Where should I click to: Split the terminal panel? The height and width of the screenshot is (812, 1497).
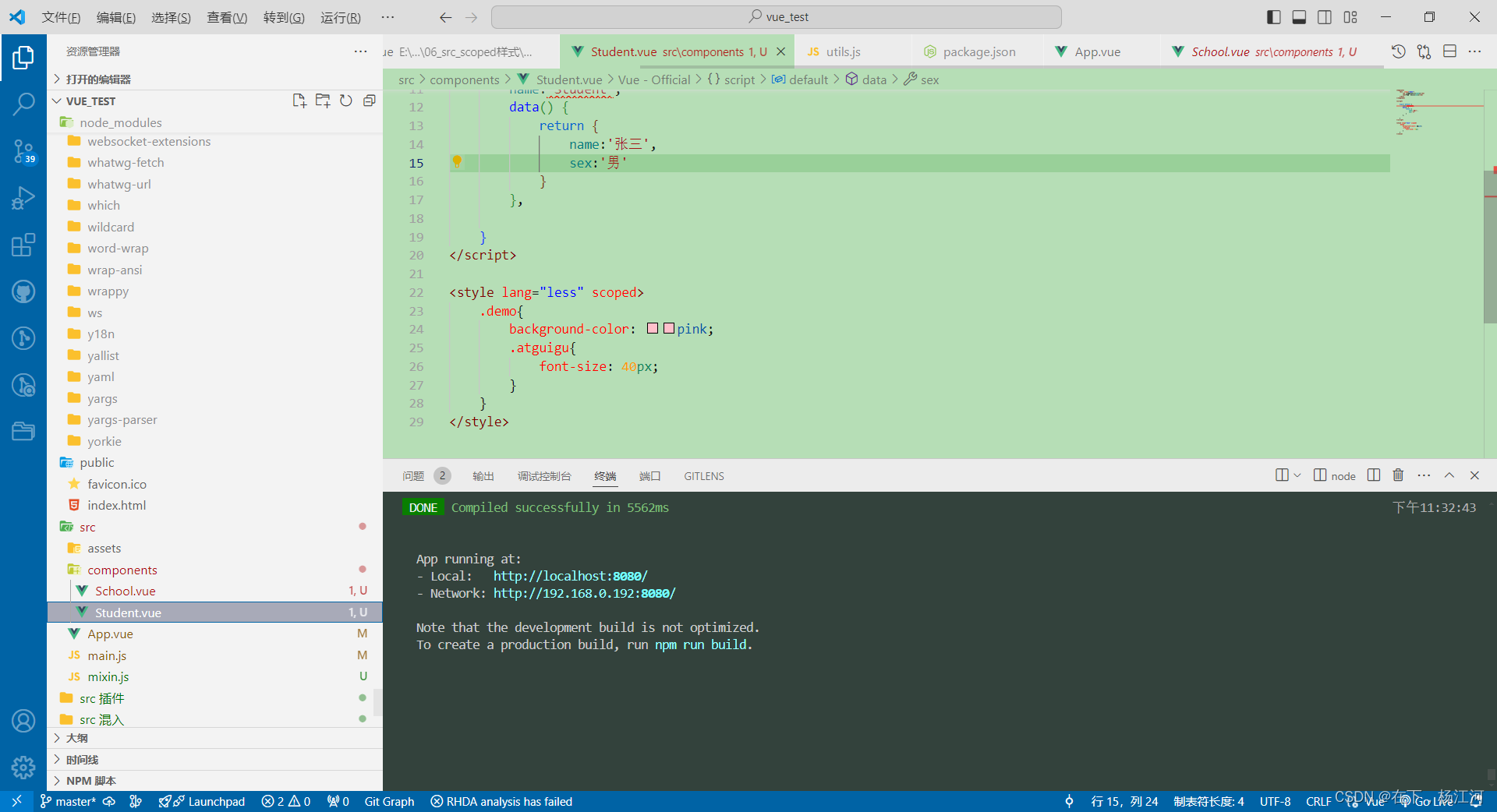pyautogui.click(x=1374, y=475)
